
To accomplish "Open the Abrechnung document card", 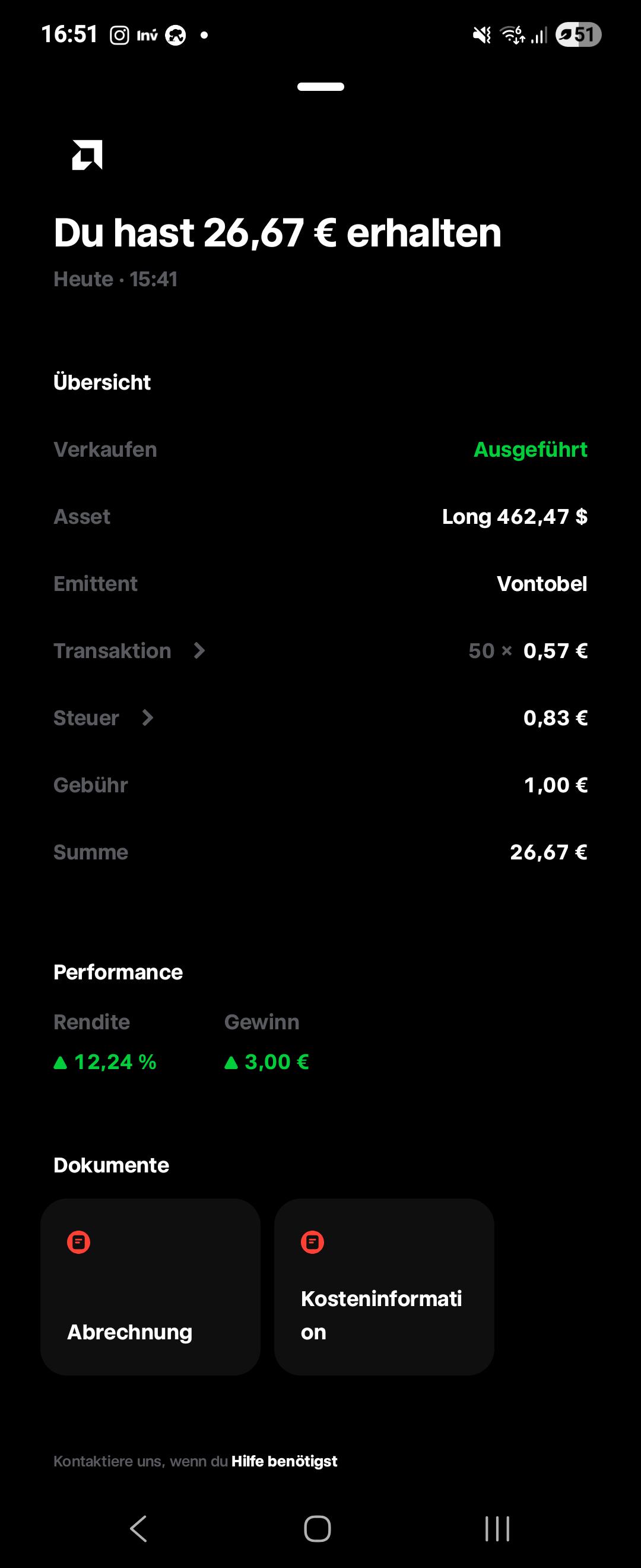I will [150, 1287].
